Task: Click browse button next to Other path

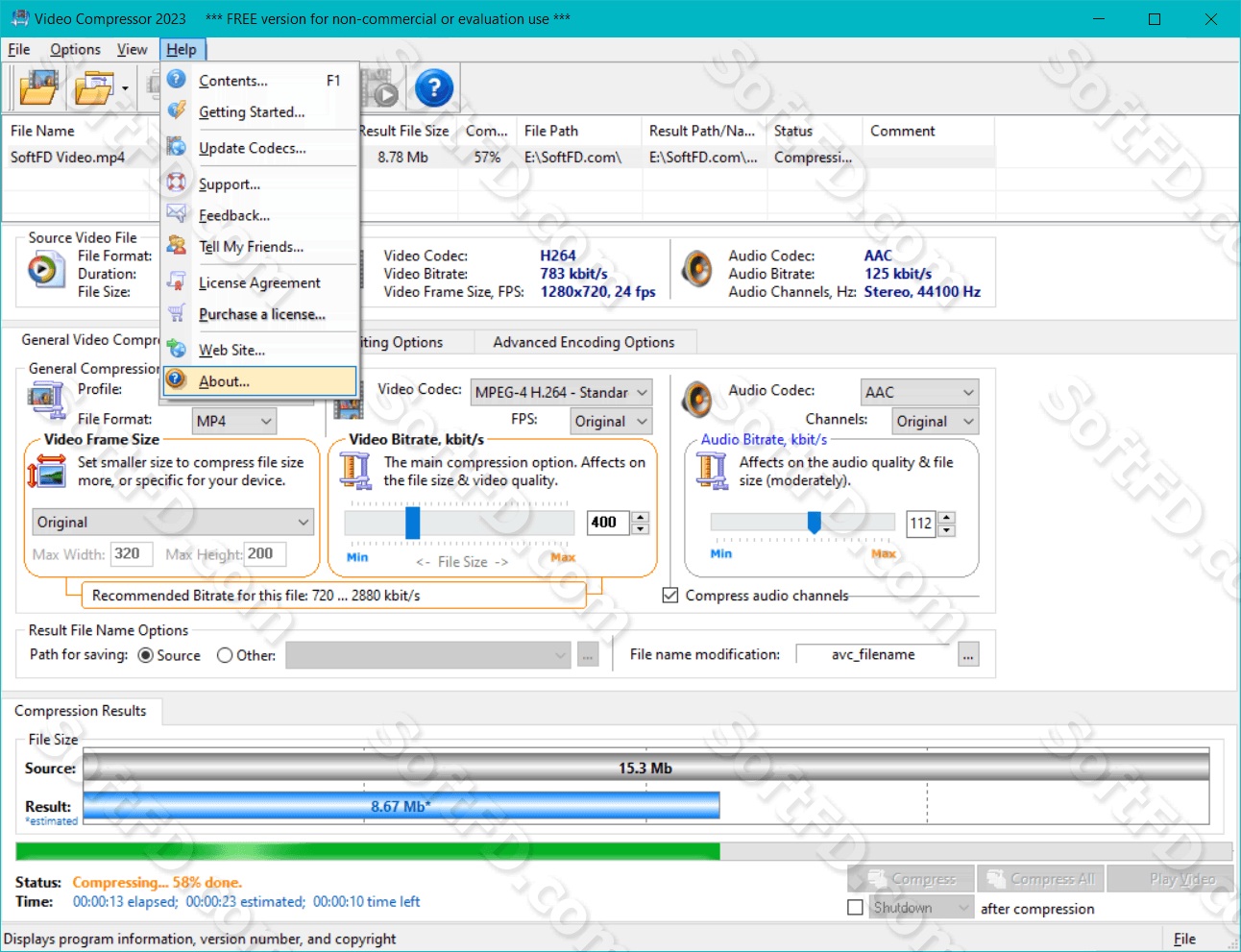Action: click(x=588, y=655)
